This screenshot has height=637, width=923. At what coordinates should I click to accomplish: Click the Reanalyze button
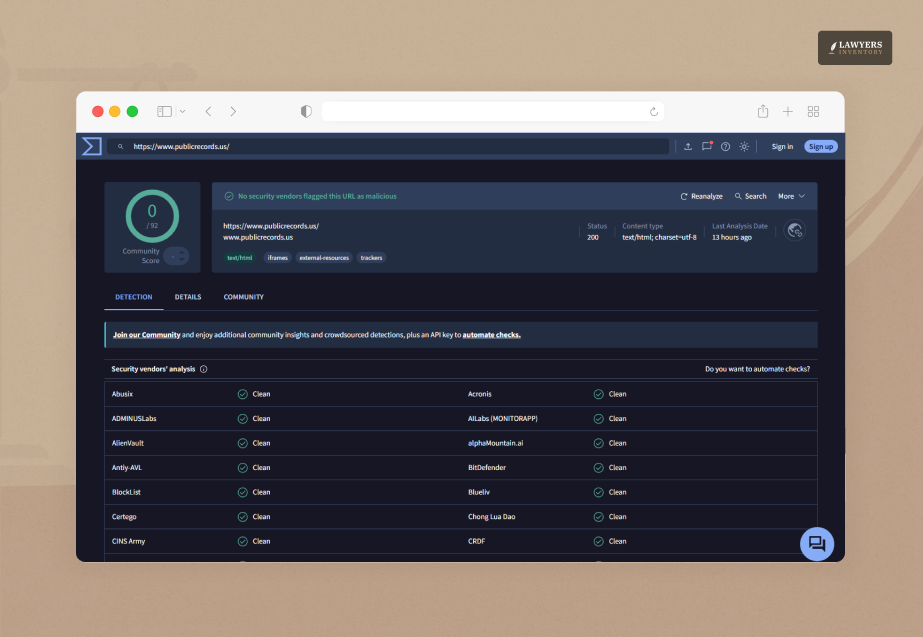(x=701, y=196)
